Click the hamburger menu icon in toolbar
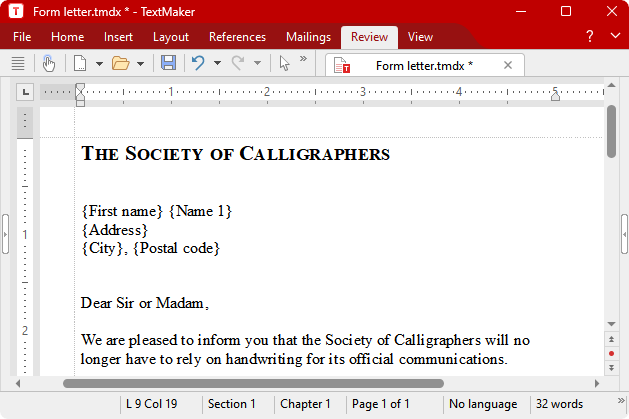This screenshot has height=419, width=629. (x=18, y=63)
